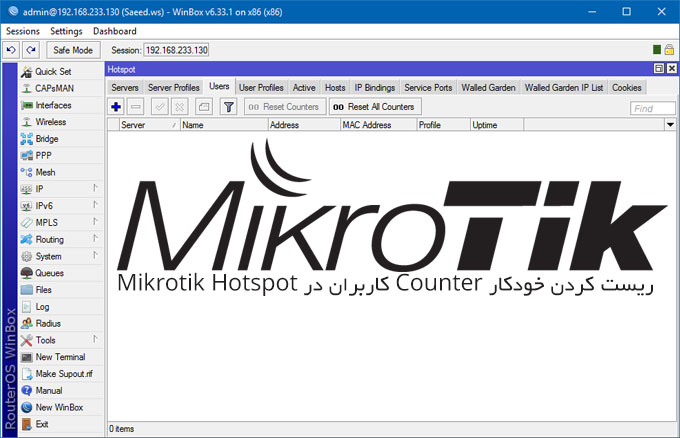Screen dimensions: 680x438
Task: Click Reset All Counters button
Action: [375, 107]
